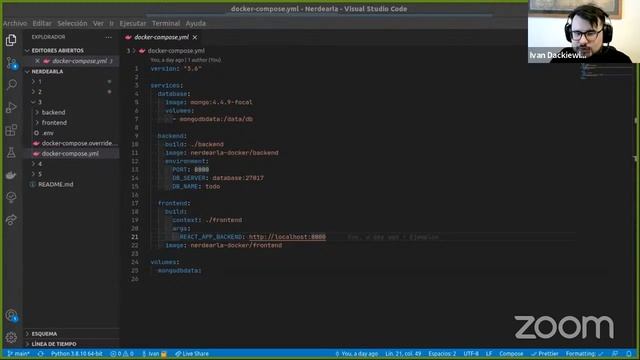Open the Extensions view
Image resolution: width=640 pixels, height=360 pixels.
(x=11, y=130)
